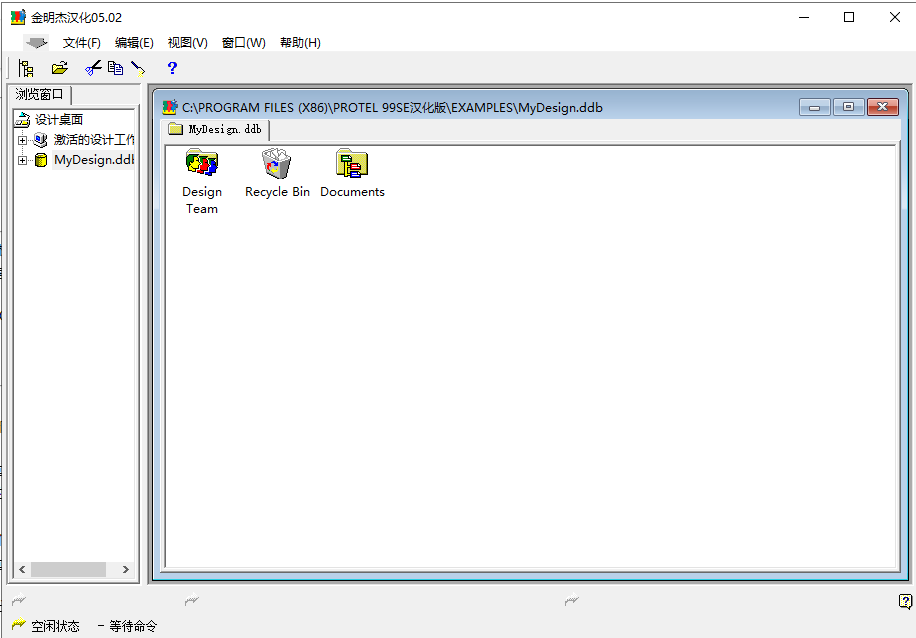Viewport: 916px width, 638px height.
Task: Click the open file folder icon
Action: pyautogui.click(x=60, y=68)
